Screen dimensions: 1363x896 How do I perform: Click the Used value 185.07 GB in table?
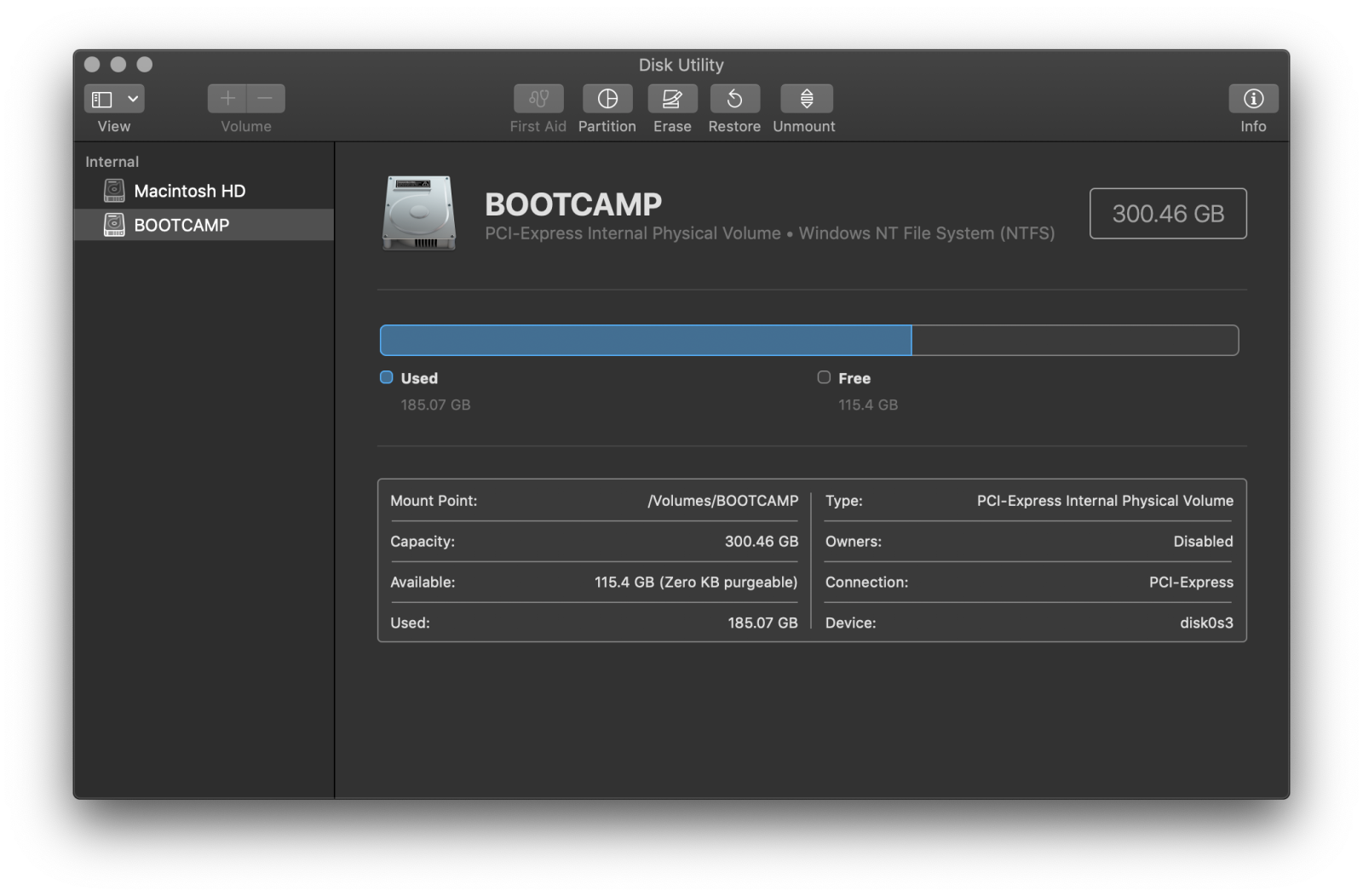coord(762,623)
